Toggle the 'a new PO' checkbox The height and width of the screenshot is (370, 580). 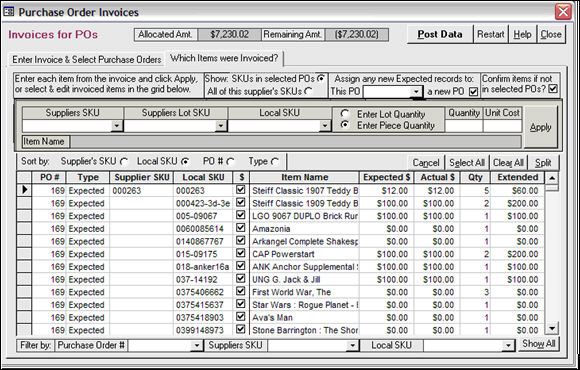tap(473, 91)
